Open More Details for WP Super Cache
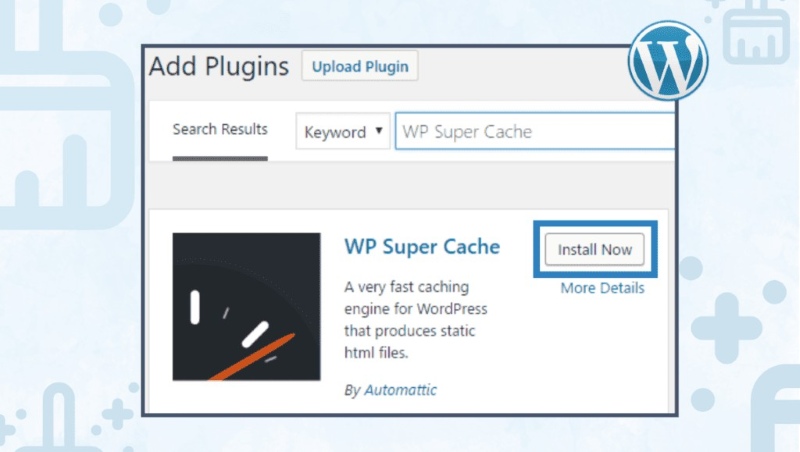 click(602, 288)
